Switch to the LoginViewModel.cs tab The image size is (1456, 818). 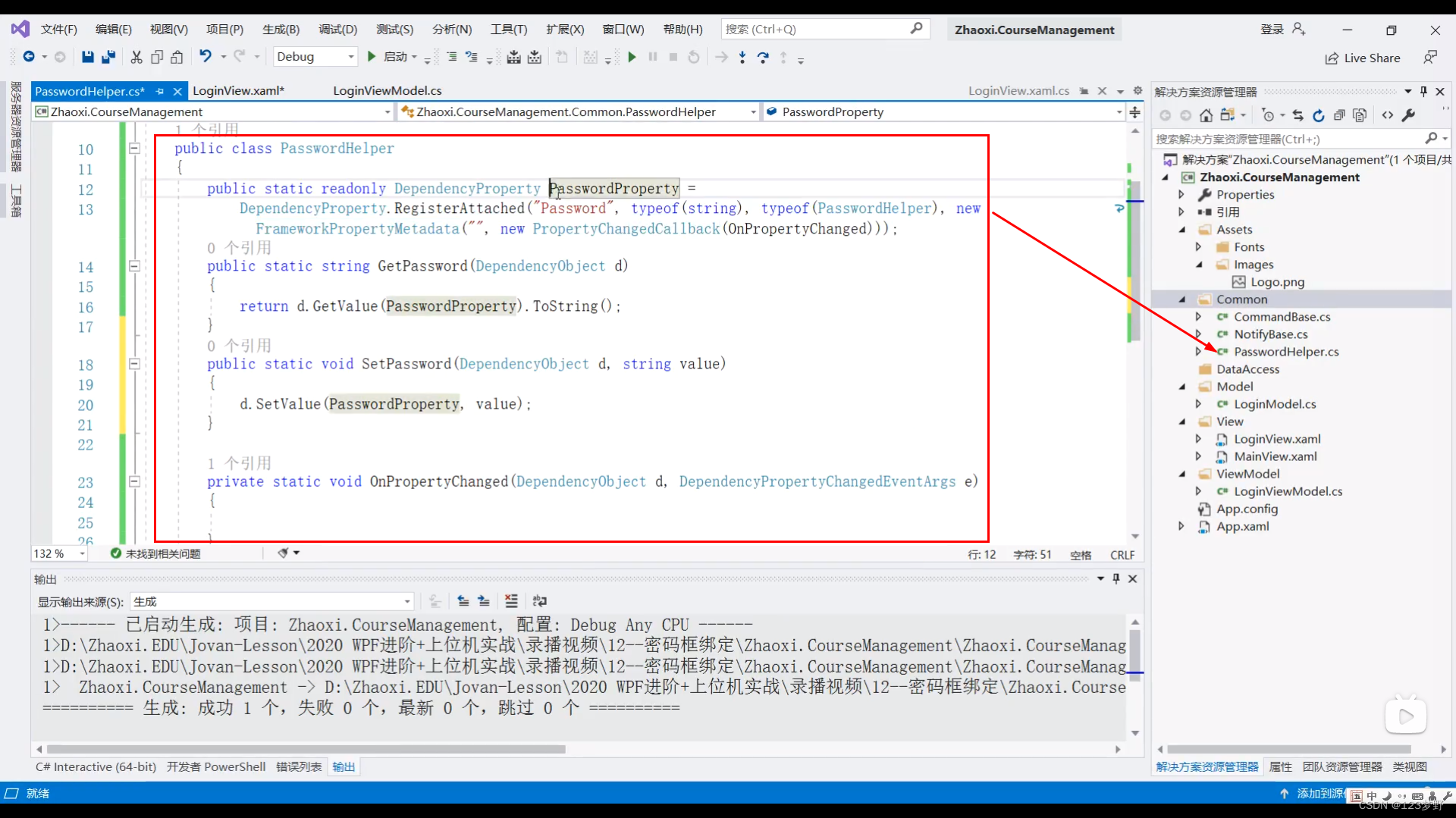tap(388, 91)
